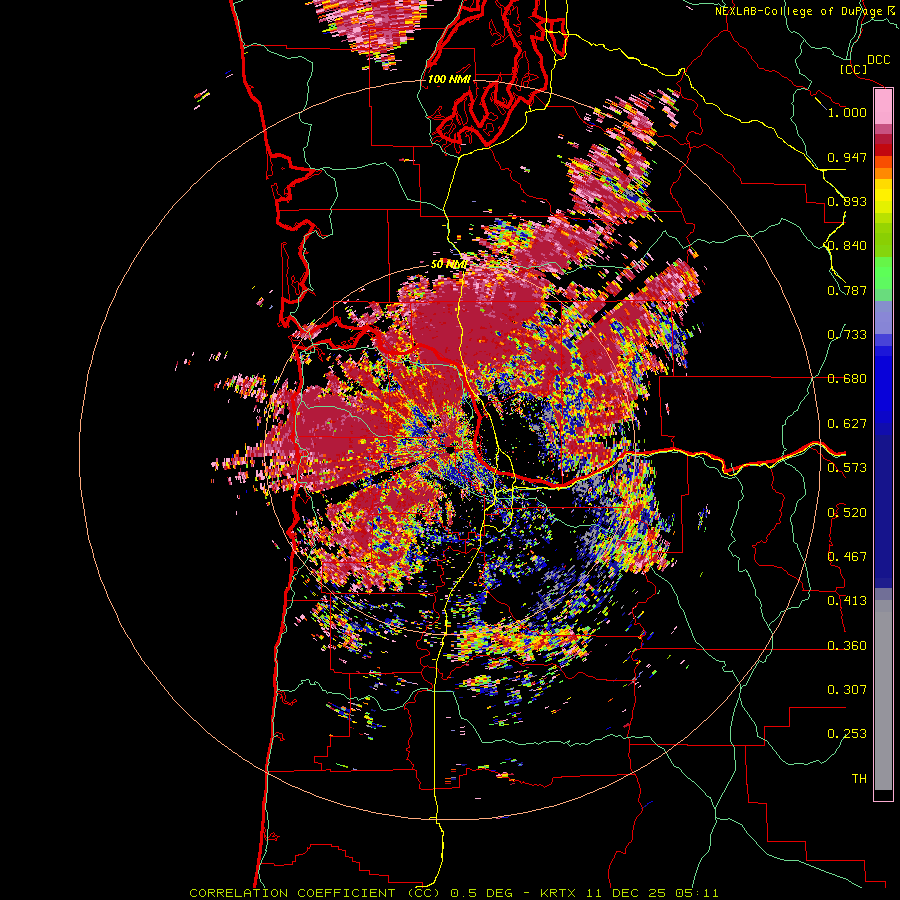
Task: Click the 0.520 color bar value
Action: pyautogui.click(x=847, y=513)
